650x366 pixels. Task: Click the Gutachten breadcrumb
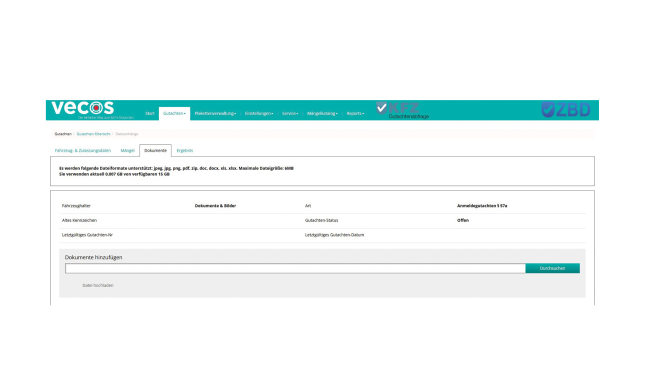pyautogui.click(x=63, y=134)
